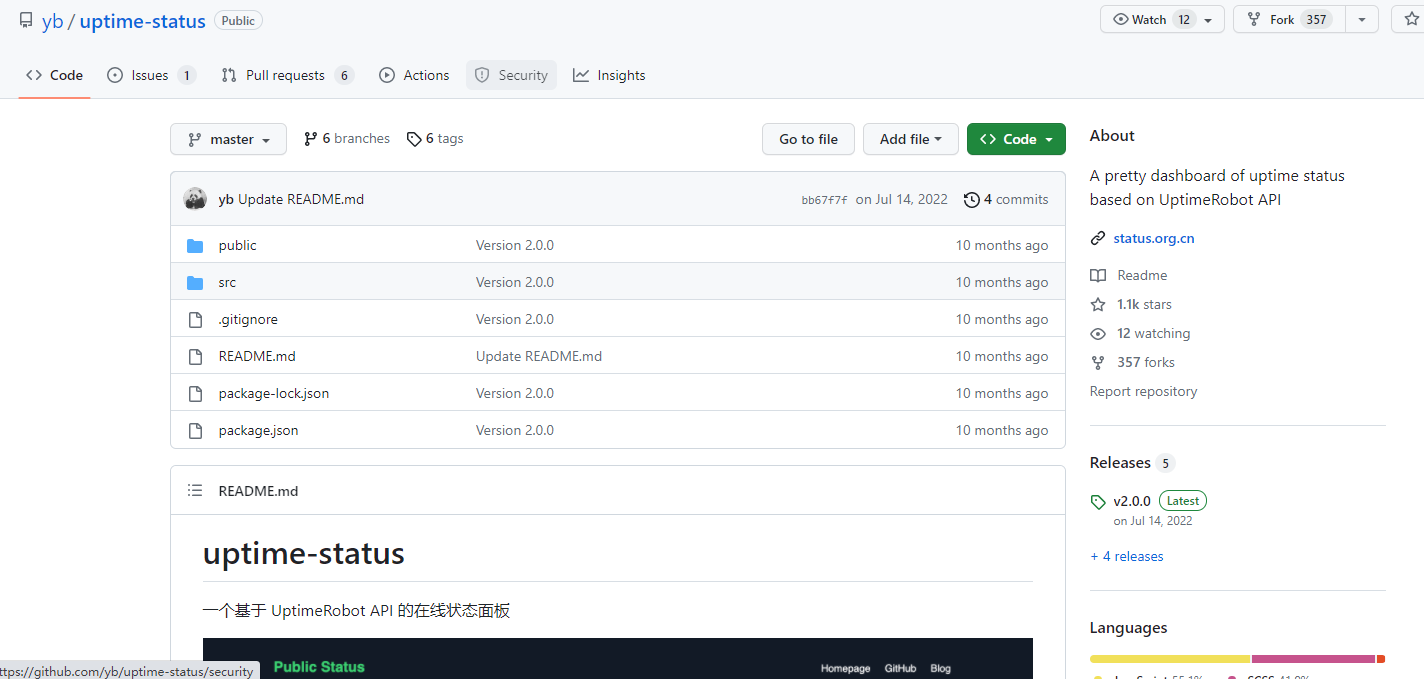1424x679 pixels.
Task: Click the package-lock.json file icon
Action: click(195, 393)
